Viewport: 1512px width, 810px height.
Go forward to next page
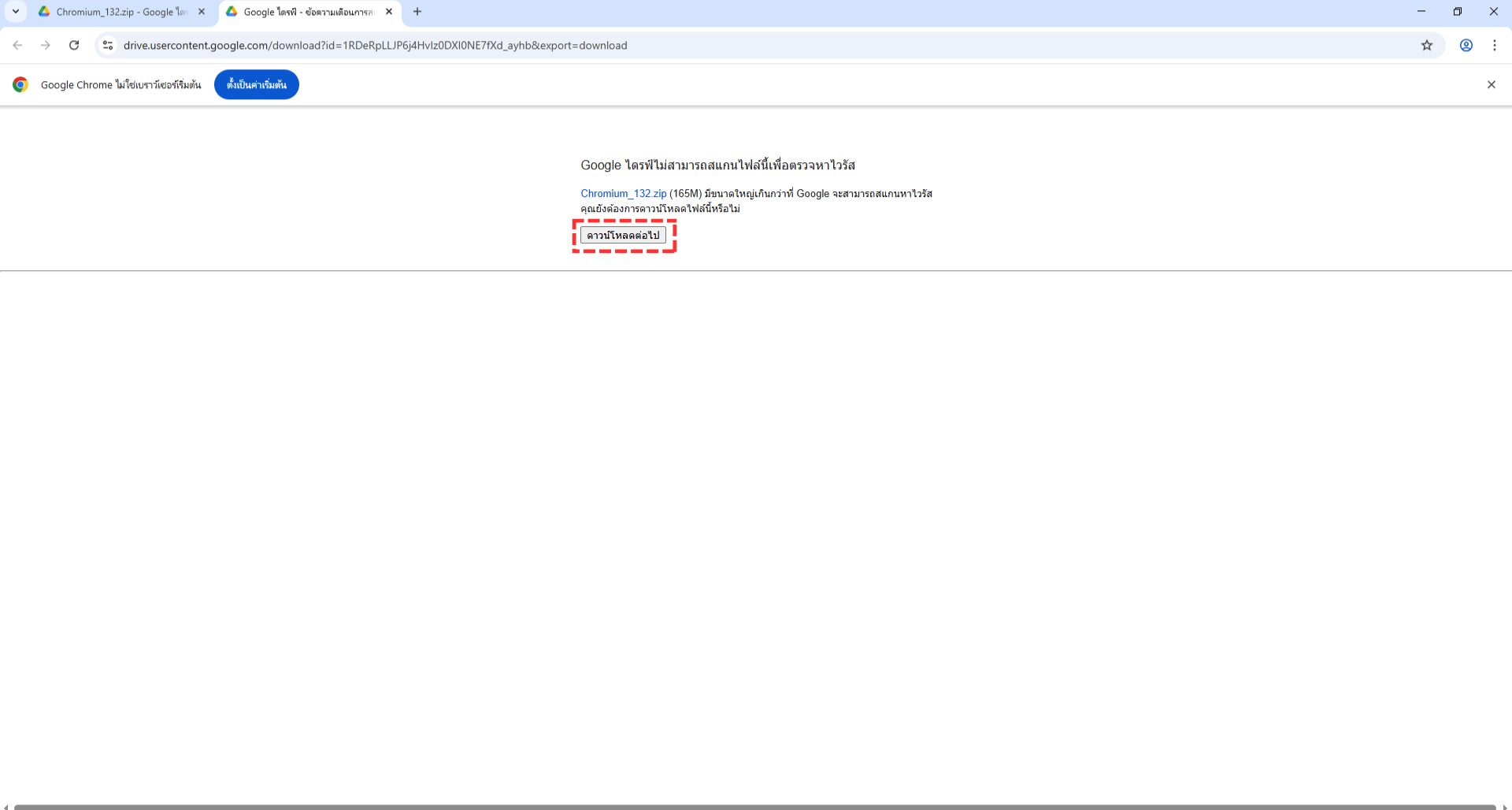(x=46, y=46)
